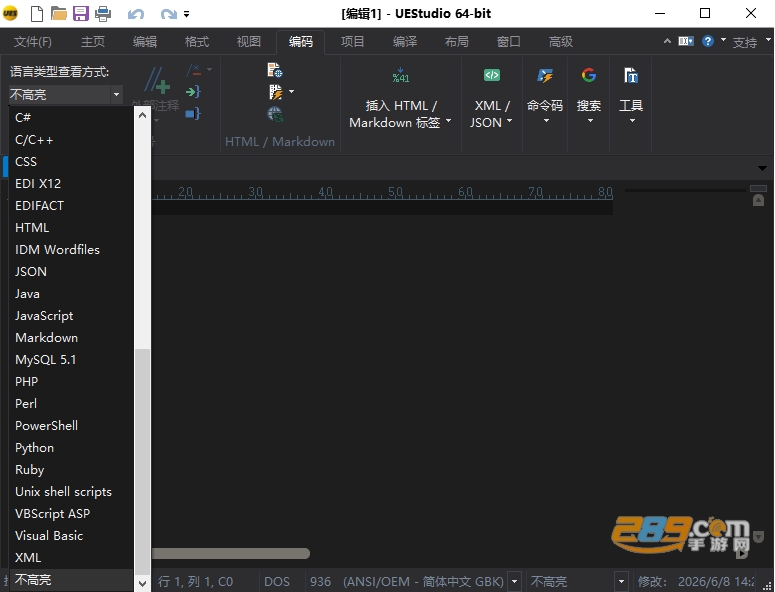
Task: Click the list scroll down arrow
Action: pos(142,584)
